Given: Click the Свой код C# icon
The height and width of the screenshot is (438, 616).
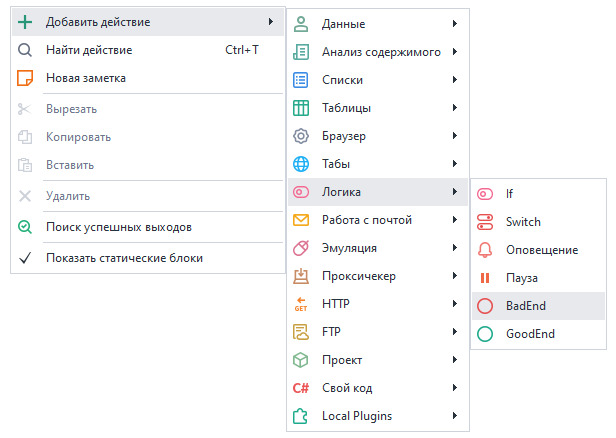Looking at the screenshot, I should tap(301, 388).
